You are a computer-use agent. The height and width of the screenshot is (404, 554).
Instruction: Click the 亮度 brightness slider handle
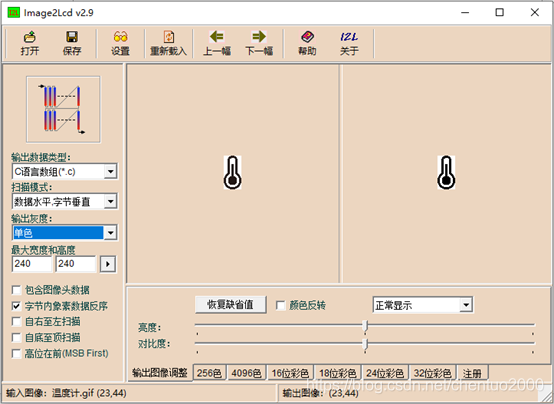[x=365, y=327]
